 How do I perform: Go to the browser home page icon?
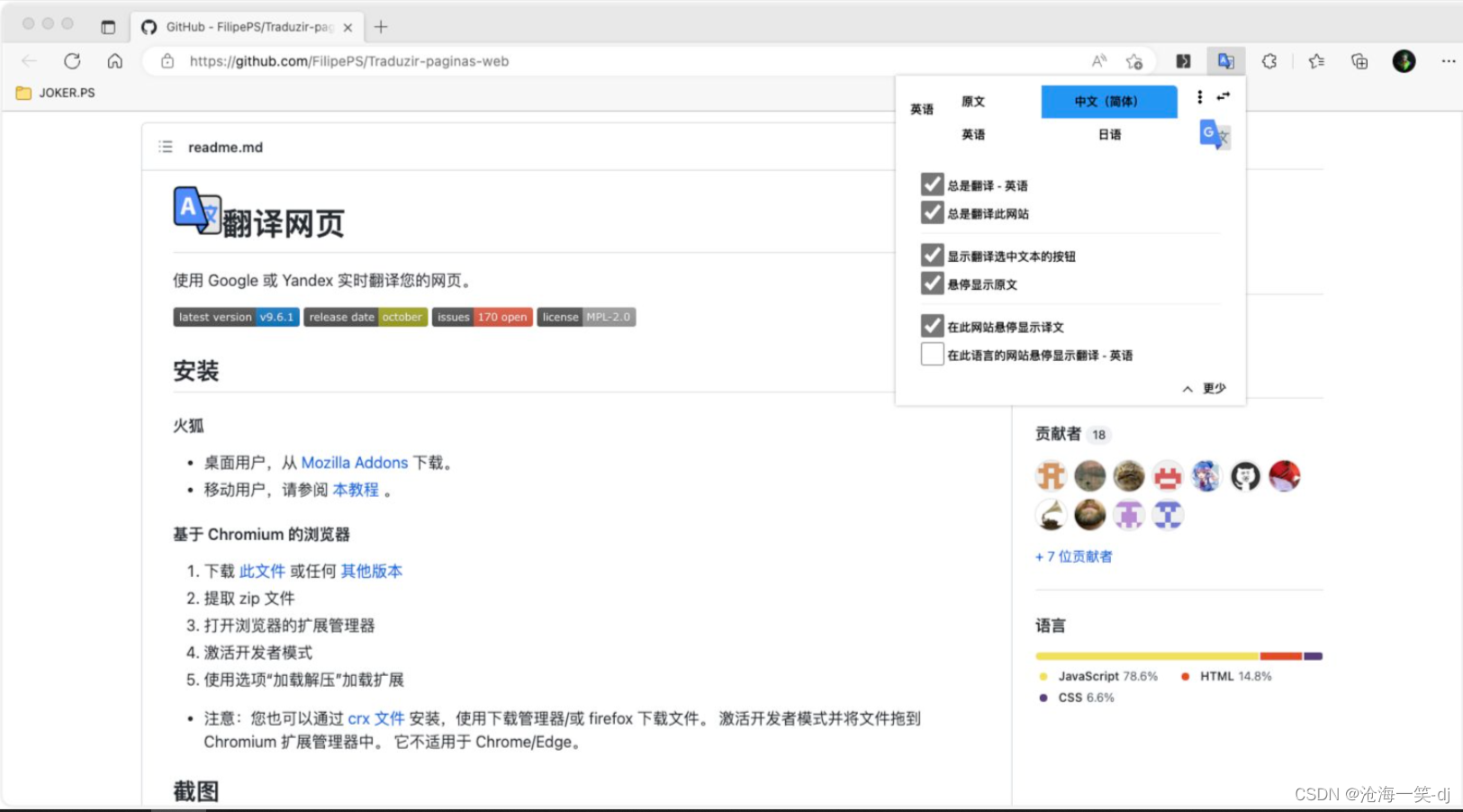point(115,61)
